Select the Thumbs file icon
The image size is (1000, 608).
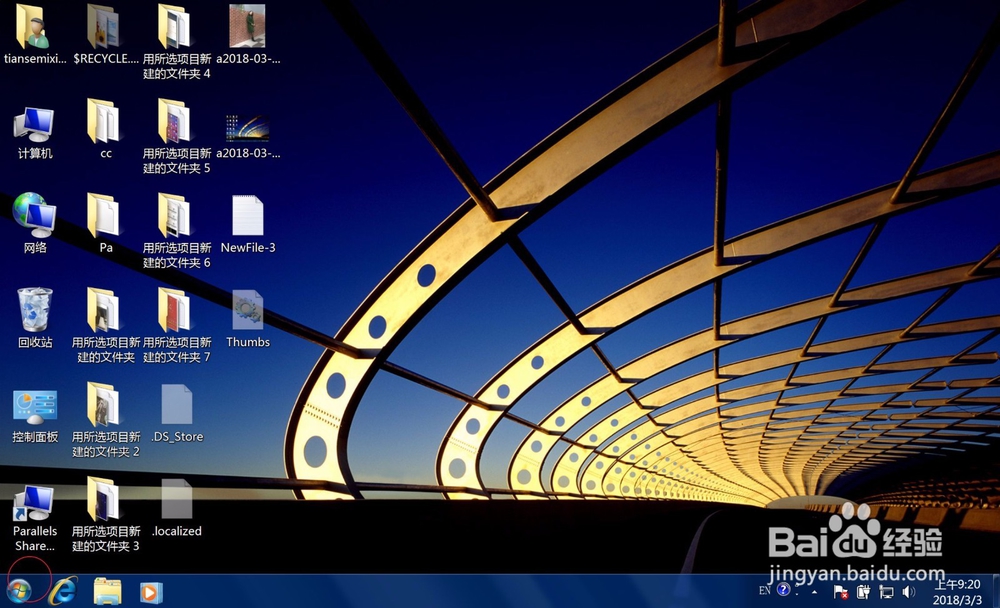(247, 310)
